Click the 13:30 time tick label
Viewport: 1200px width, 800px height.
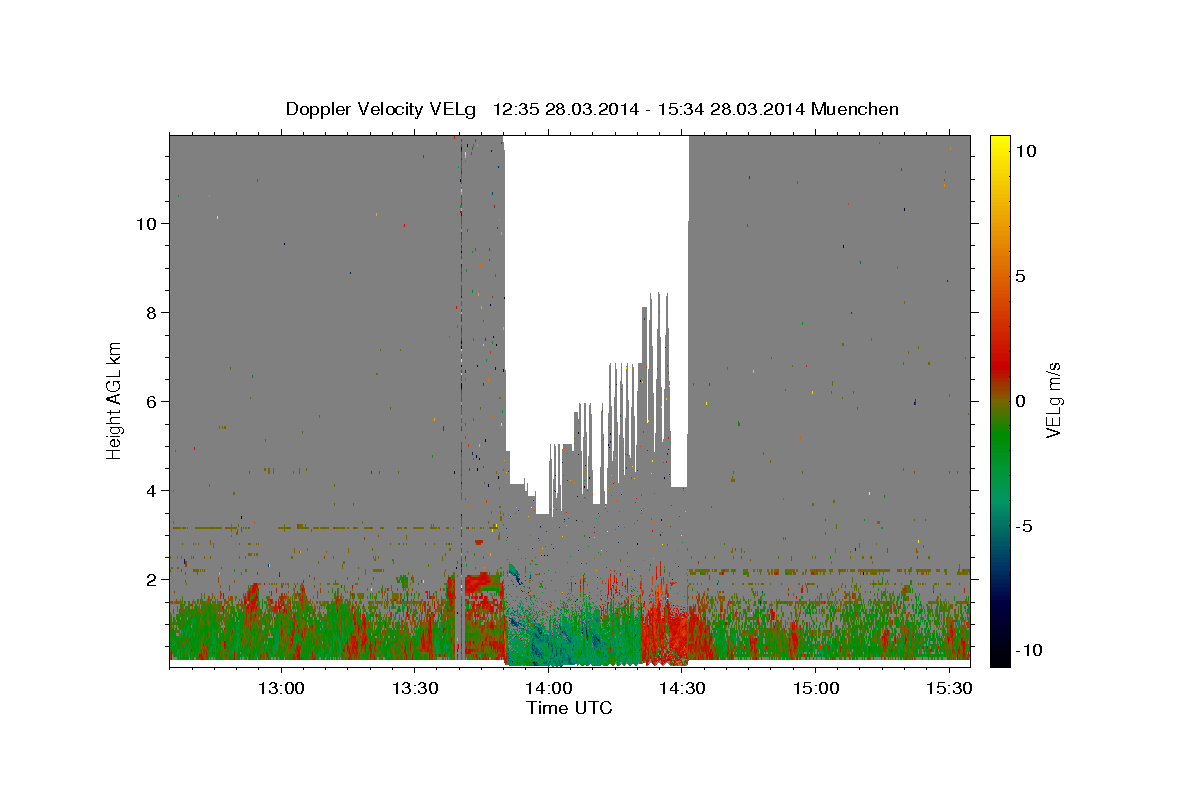tap(415, 689)
